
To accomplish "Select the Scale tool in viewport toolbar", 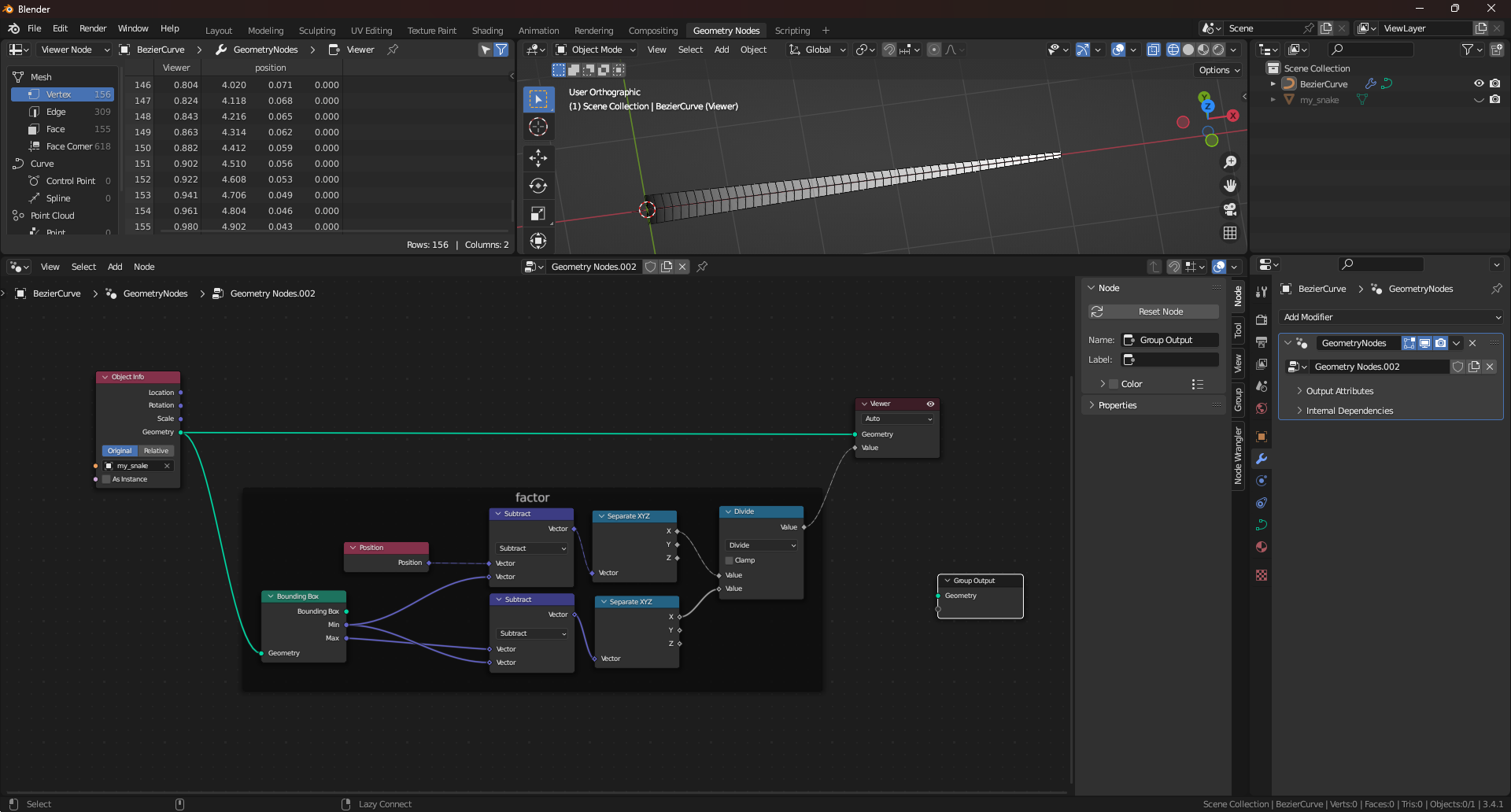I will (x=538, y=214).
